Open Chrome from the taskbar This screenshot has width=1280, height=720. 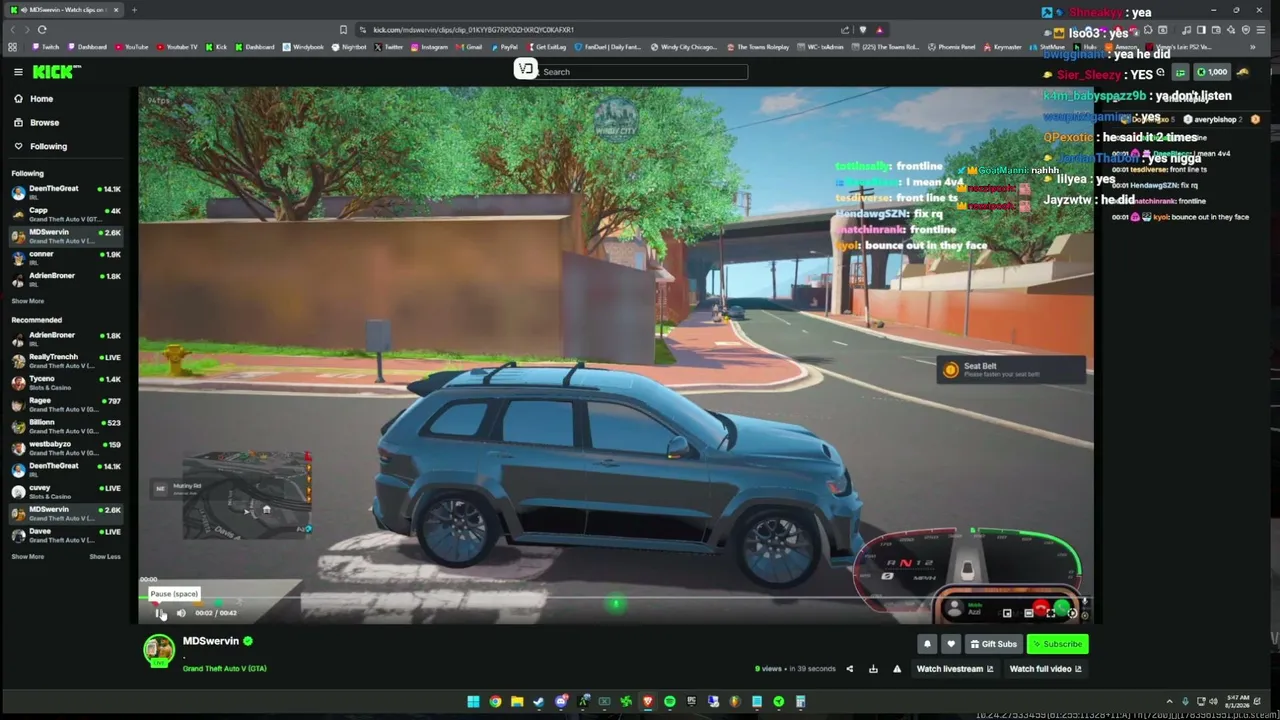click(x=495, y=702)
